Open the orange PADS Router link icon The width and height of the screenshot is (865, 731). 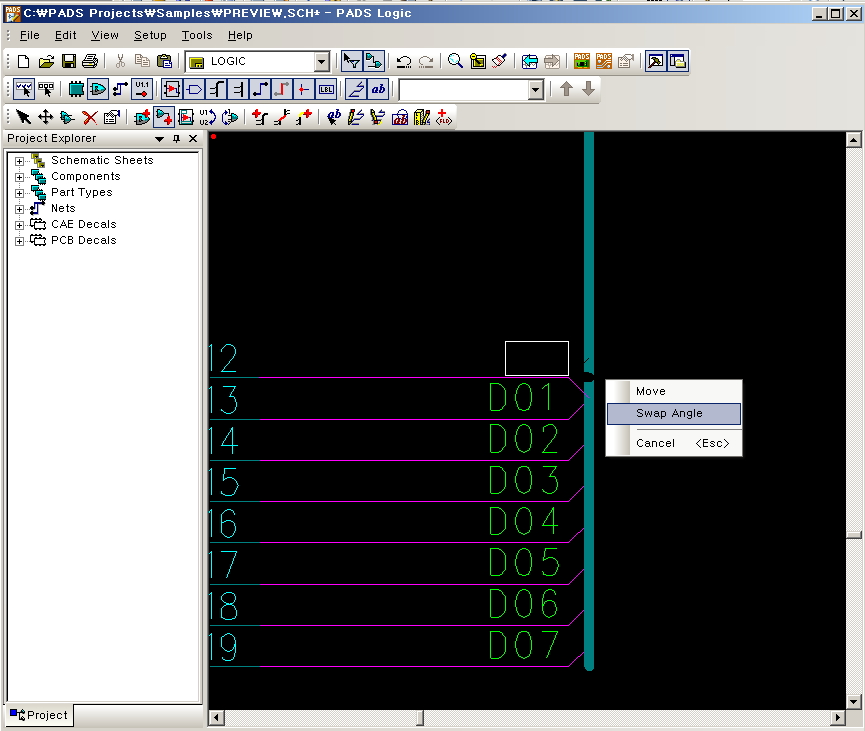point(604,61)
